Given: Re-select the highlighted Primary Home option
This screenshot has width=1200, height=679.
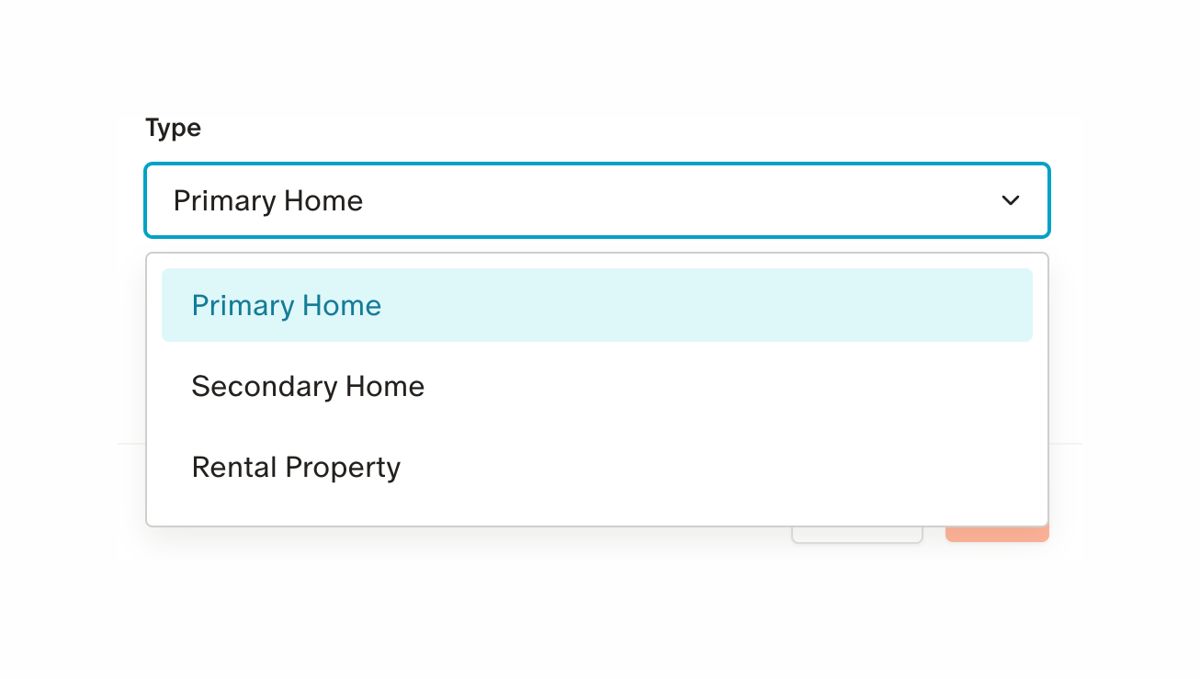Looking at the screenshot, I should pyautogui.click(x=286, y=305).
